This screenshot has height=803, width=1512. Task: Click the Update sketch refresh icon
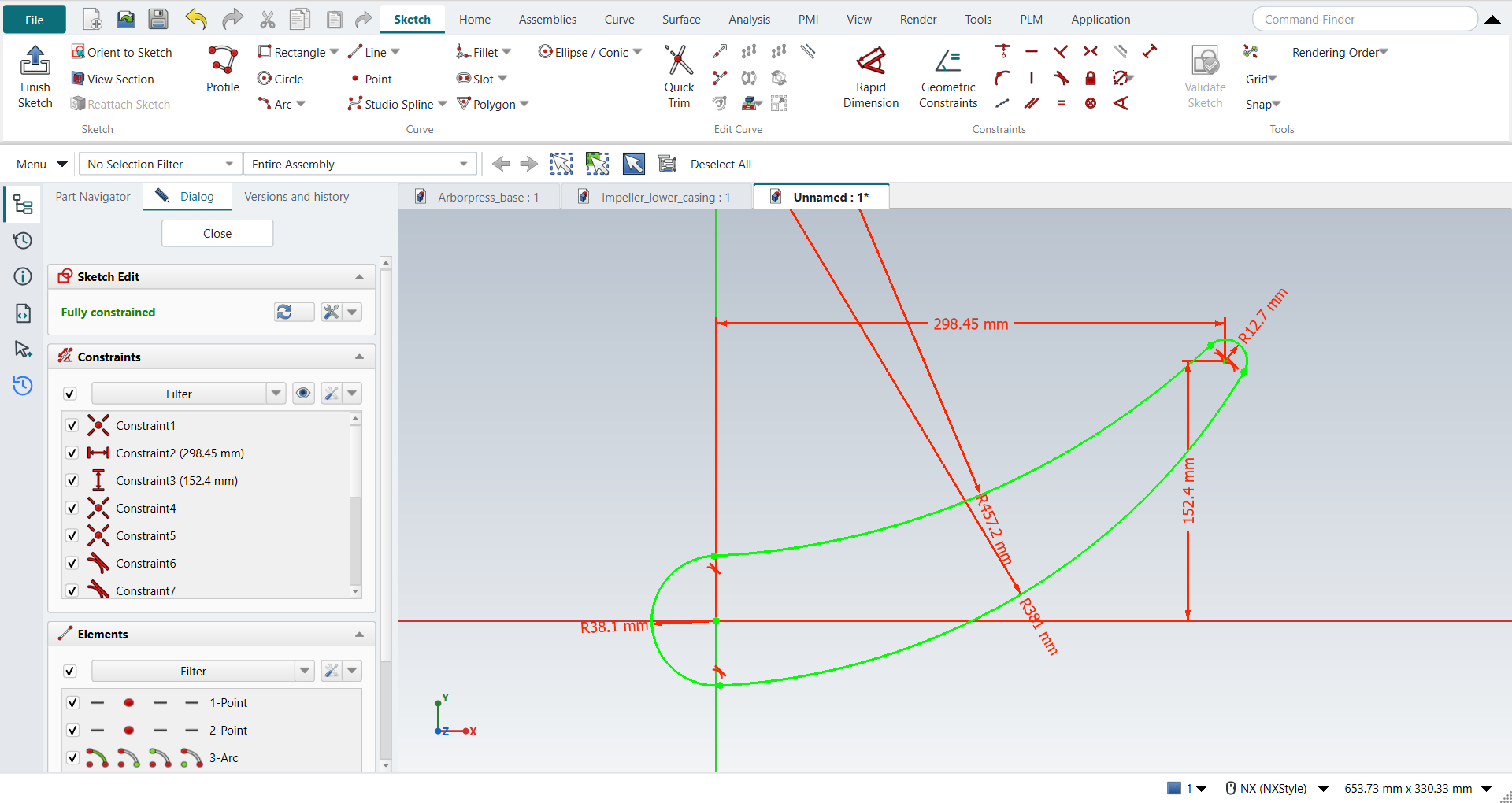[x=284, y=313]
